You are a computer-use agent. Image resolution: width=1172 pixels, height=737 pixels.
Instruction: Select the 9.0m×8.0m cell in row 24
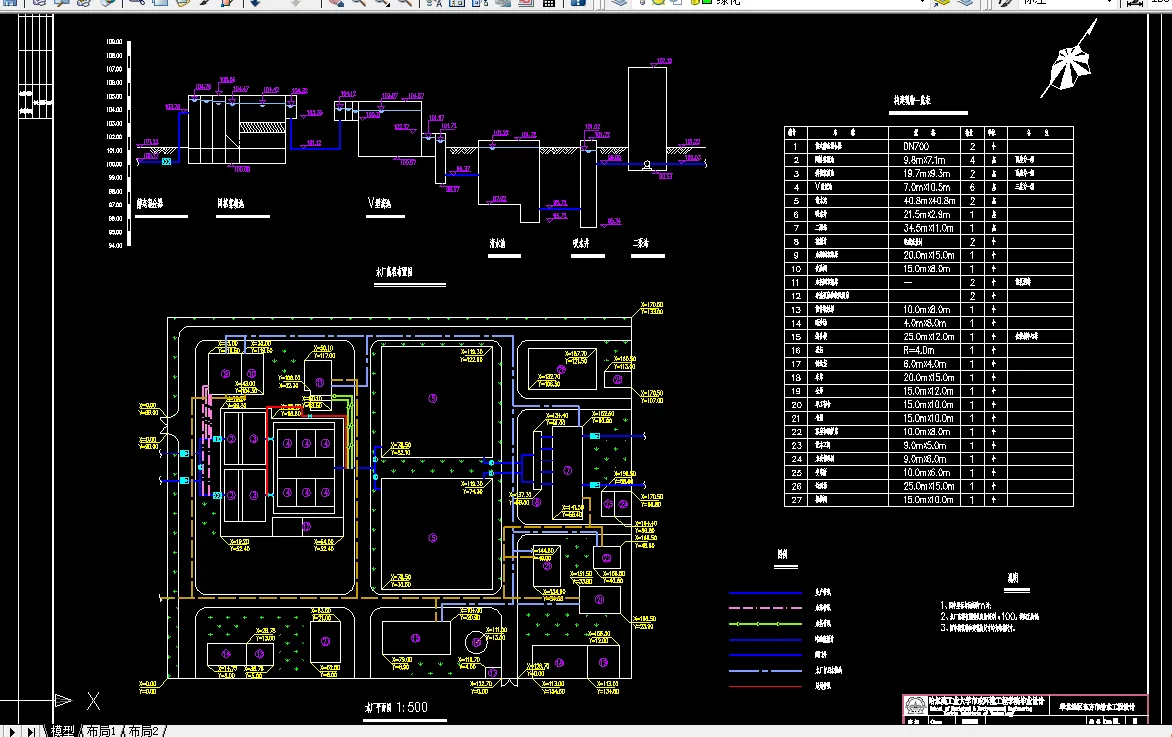pos(925,459)
